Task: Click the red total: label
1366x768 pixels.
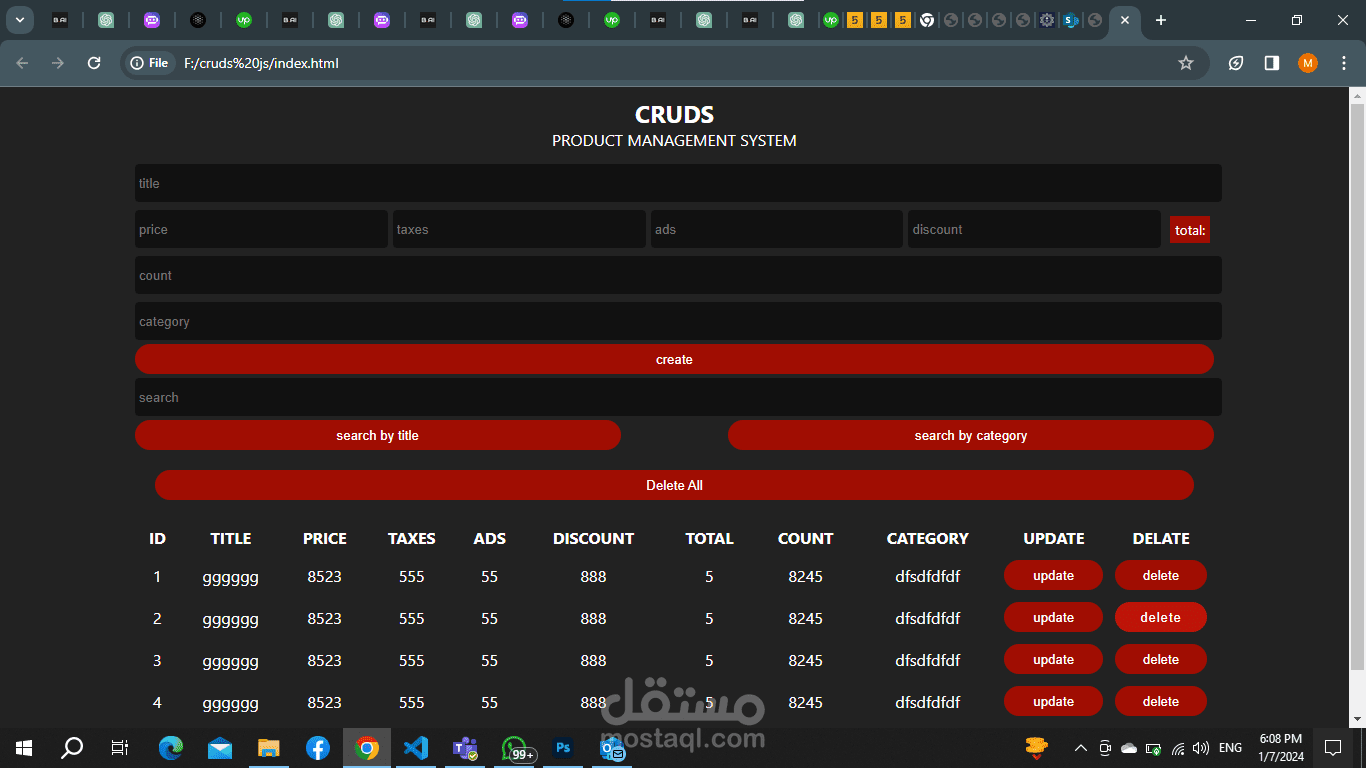Action: (1190, 230)
